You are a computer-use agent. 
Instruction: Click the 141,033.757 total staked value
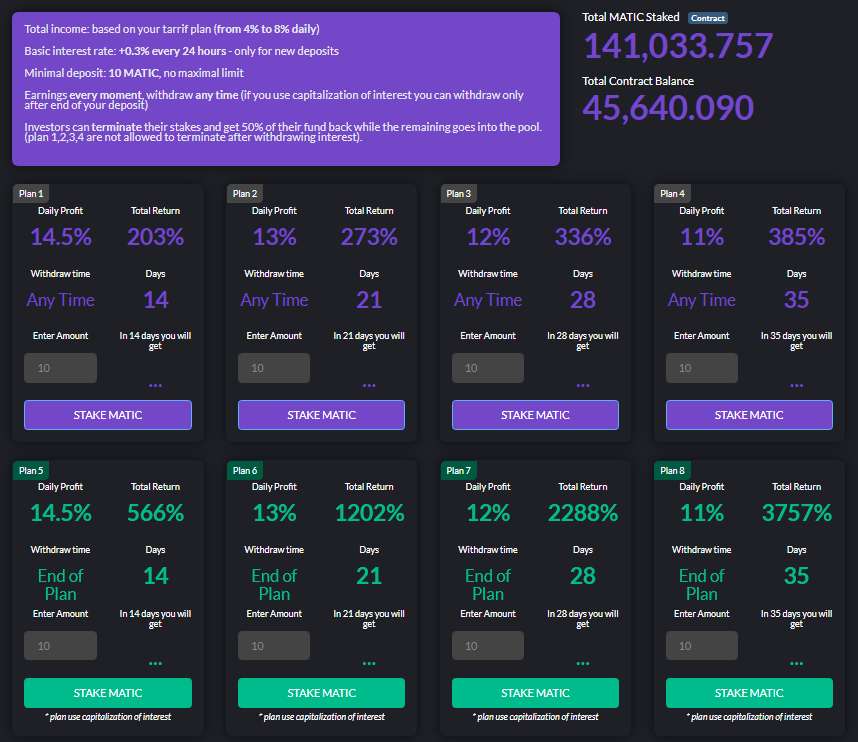678,45
